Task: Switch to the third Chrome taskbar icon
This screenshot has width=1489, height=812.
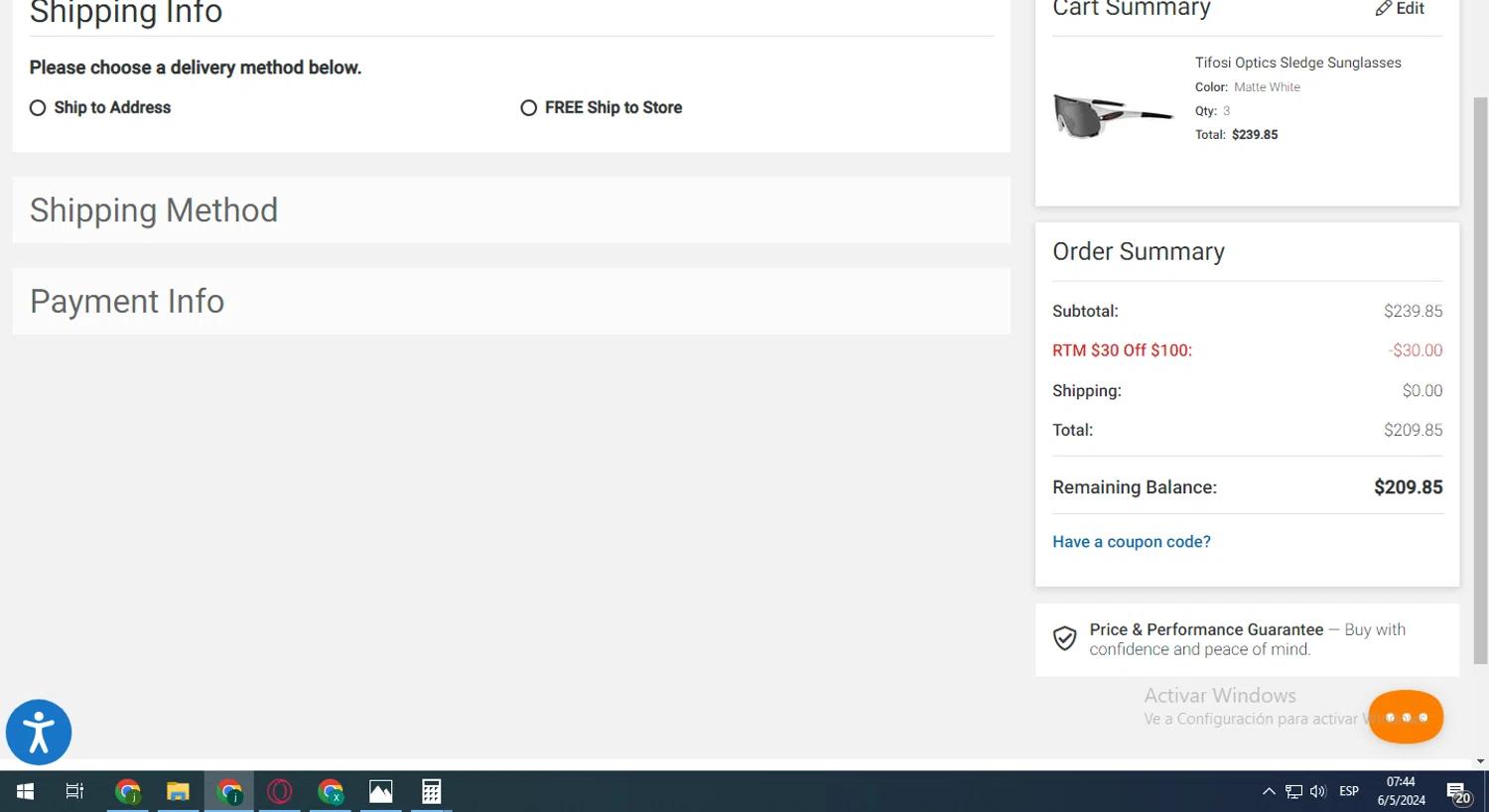Action: 331,791
